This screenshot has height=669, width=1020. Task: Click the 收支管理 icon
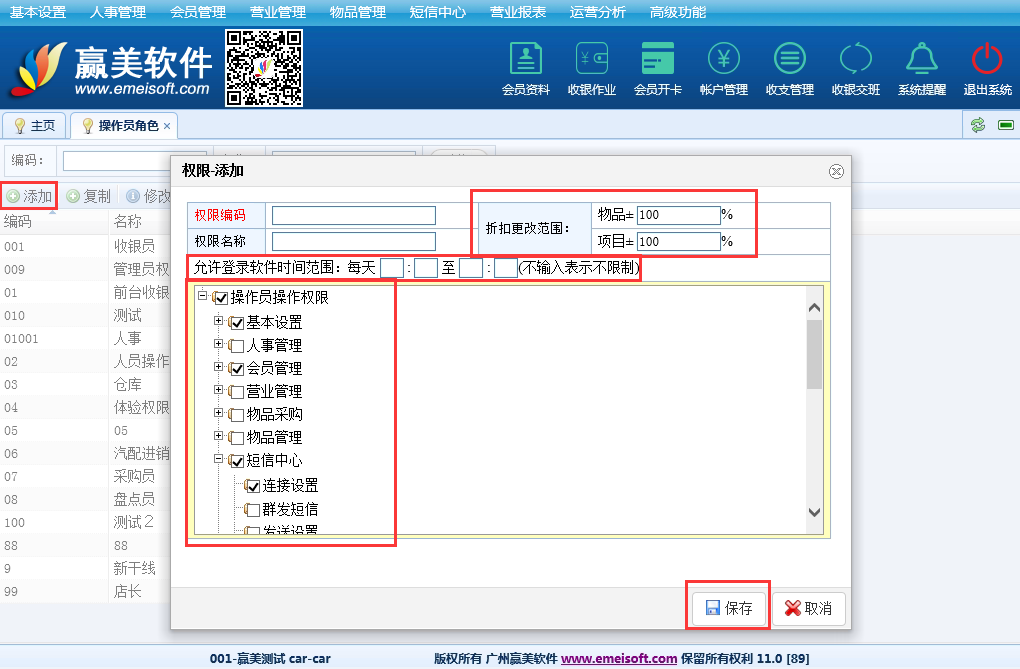(x=789, y=60)
